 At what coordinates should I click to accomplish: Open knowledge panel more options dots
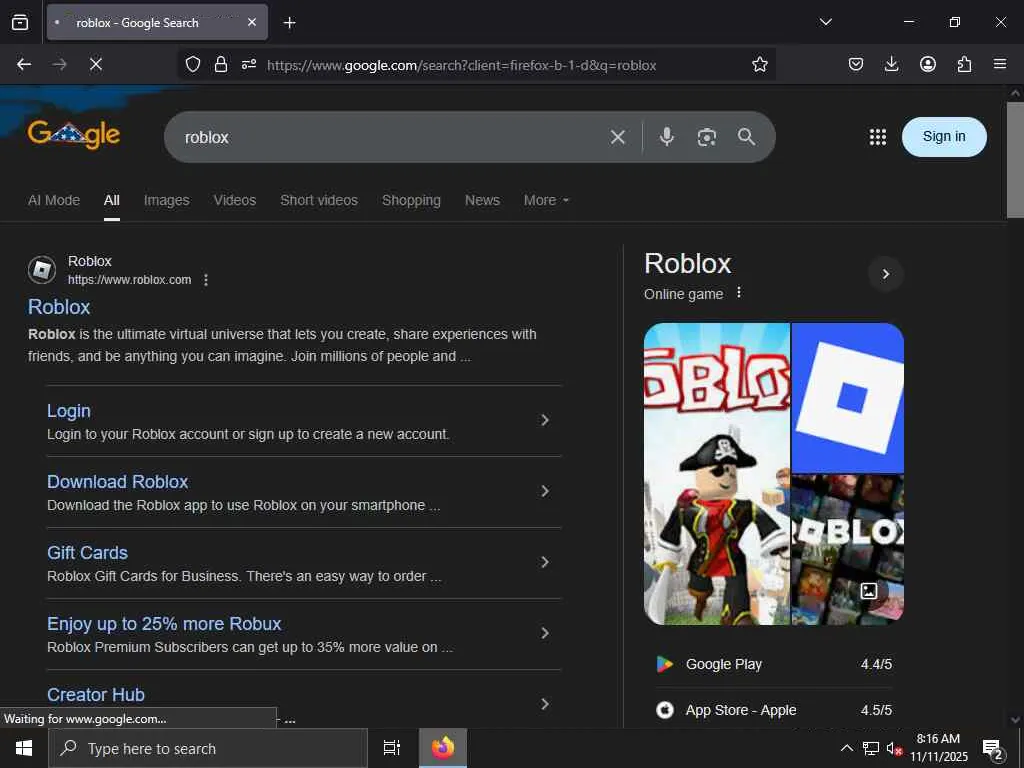(x=739, y=293)
